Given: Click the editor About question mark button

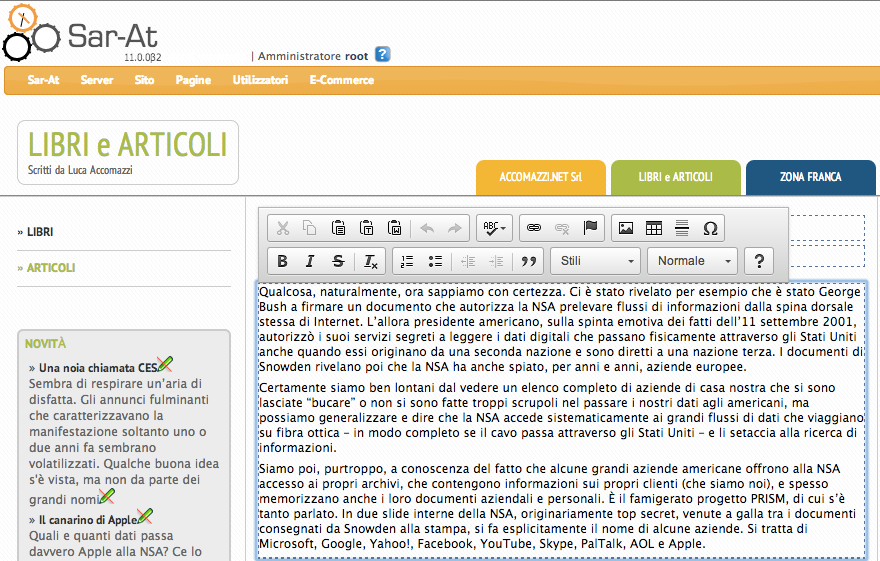Looking at the screenshot, I should 759,261.
